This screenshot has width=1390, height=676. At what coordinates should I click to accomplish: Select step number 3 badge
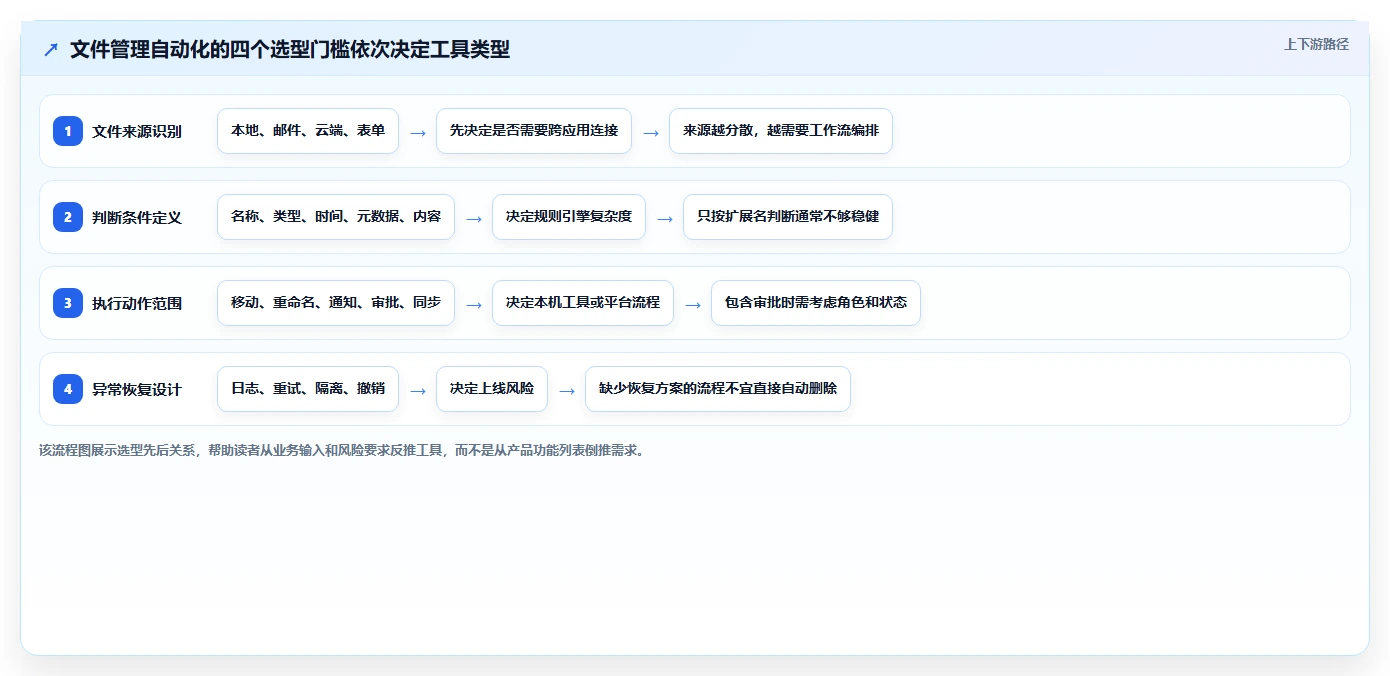click(x=68, y=303)
